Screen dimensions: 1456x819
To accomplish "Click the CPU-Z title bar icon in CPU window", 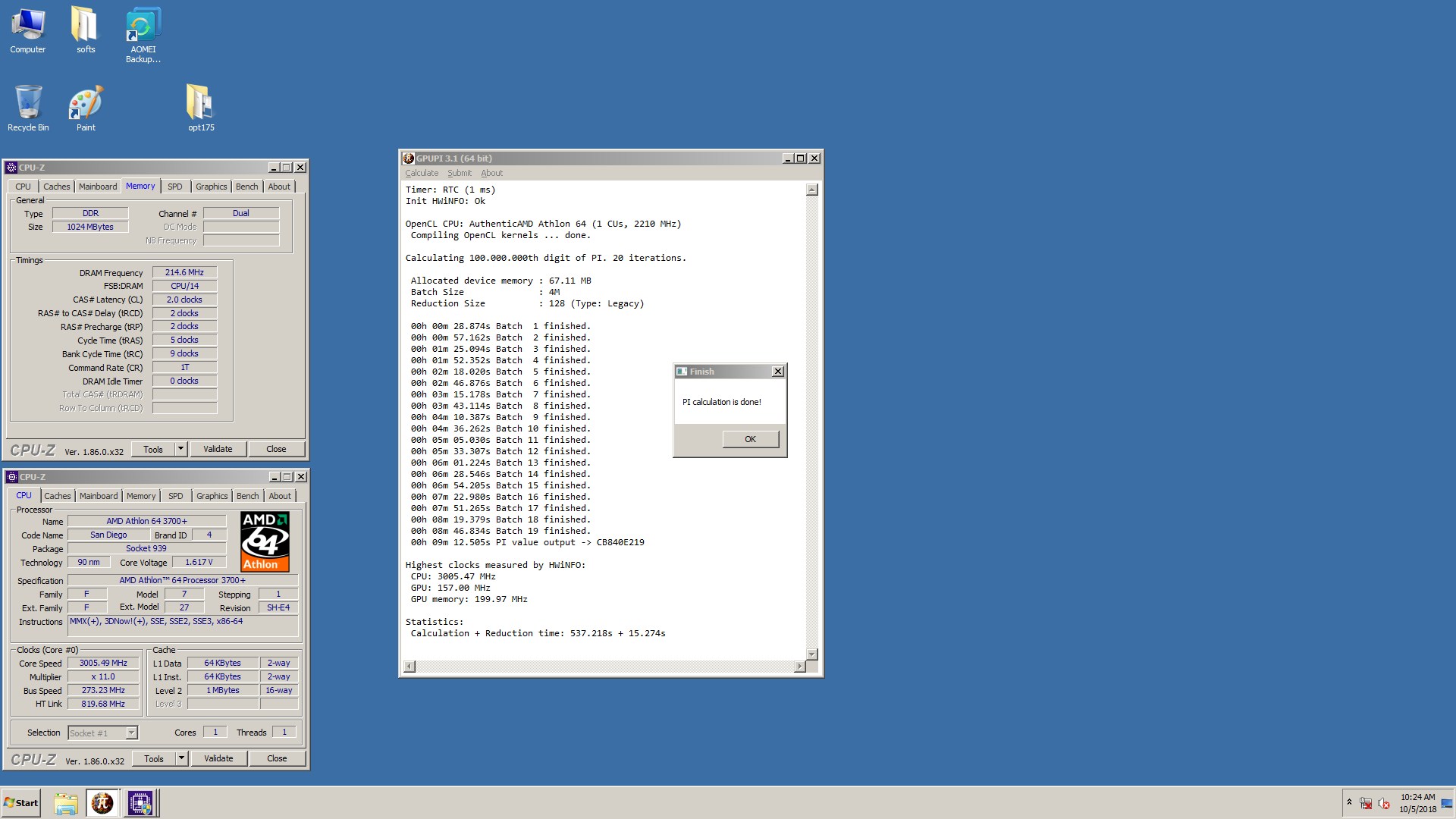I will click(12, 477).
